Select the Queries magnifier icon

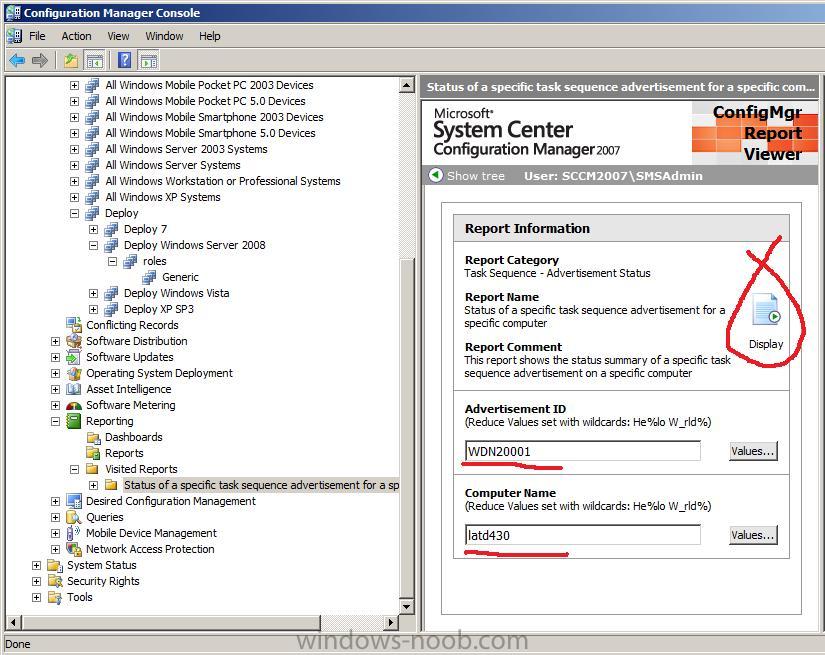coord(74,517)
